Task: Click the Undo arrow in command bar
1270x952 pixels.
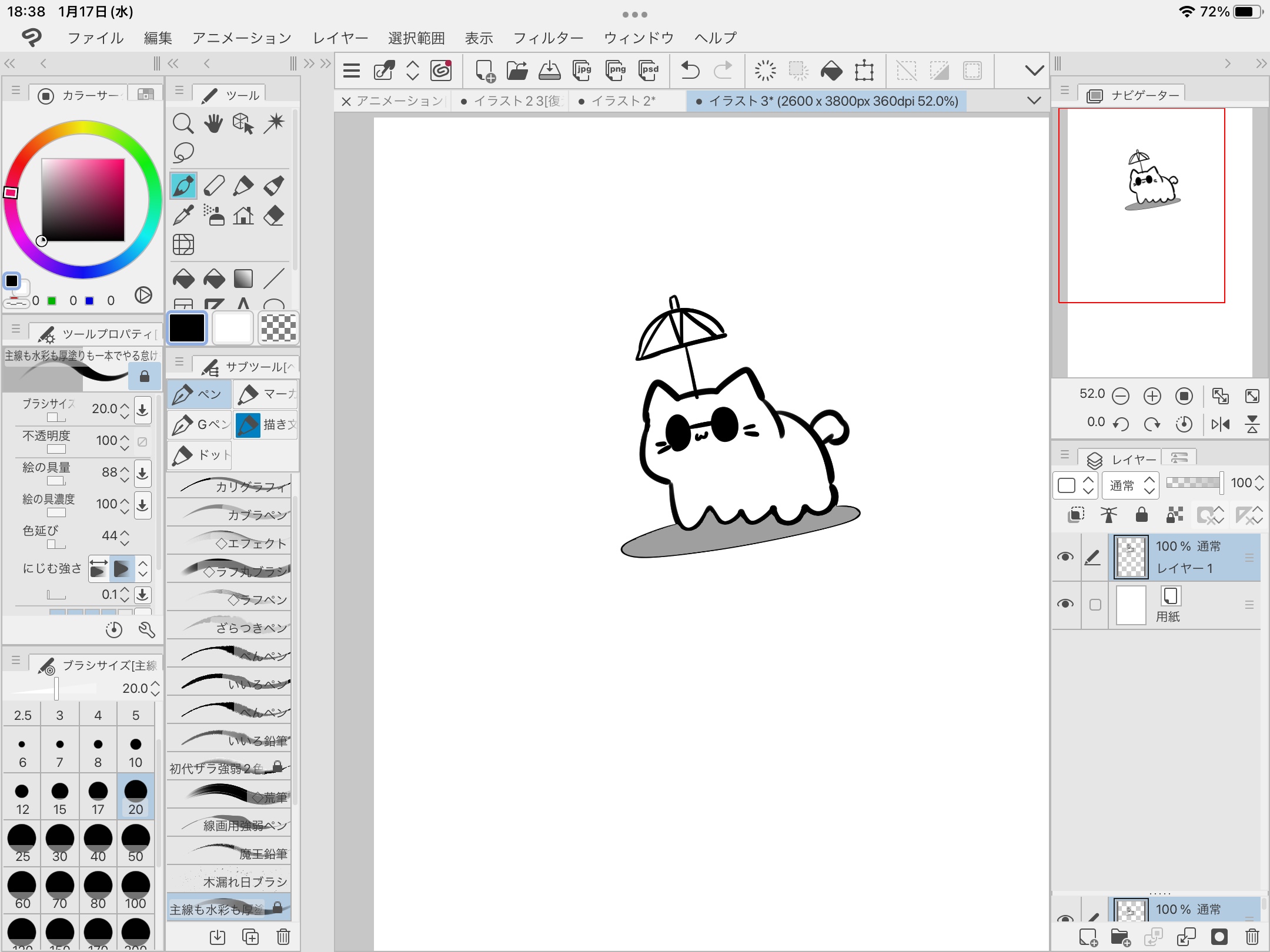Action: (x=690, y=71)
